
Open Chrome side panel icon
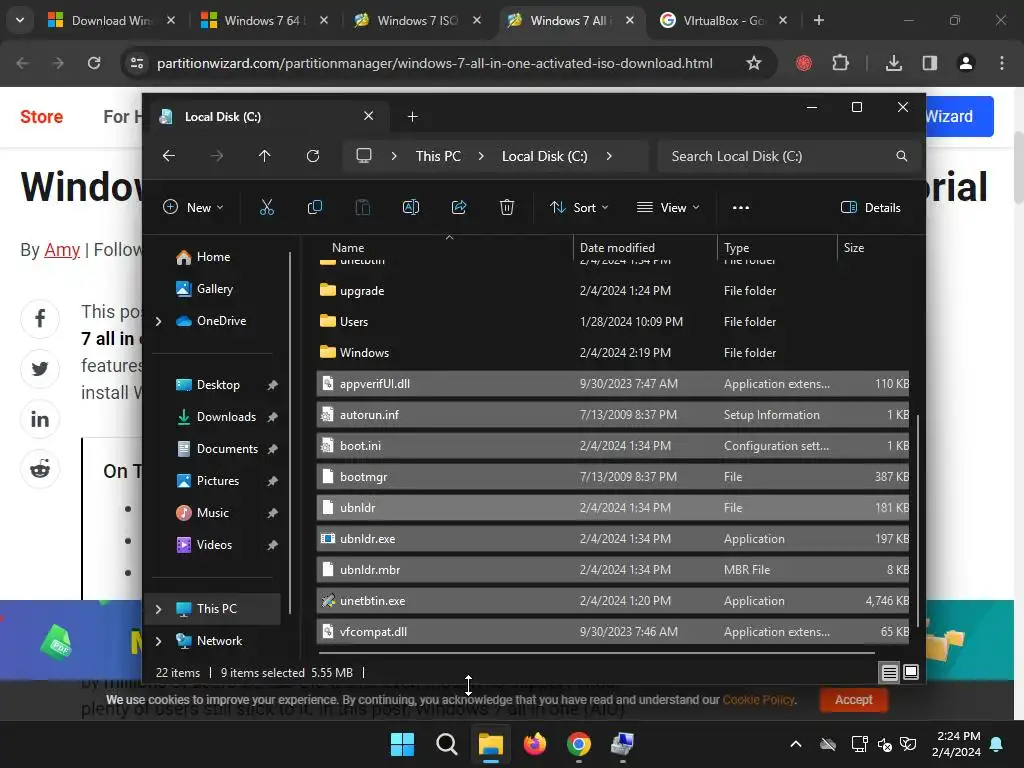(x=929, y=63)
